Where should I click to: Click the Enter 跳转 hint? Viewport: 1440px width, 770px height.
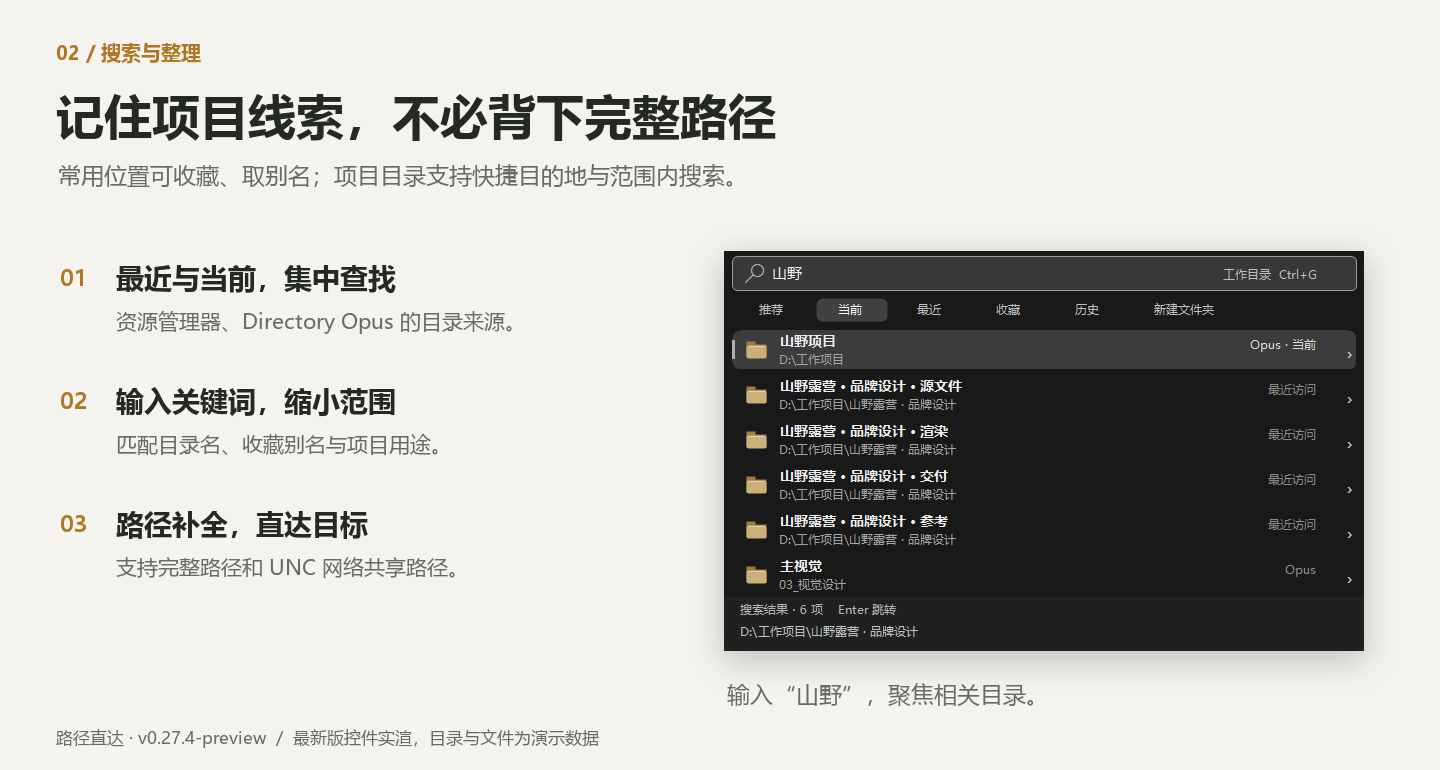click(x=867, y=610)
